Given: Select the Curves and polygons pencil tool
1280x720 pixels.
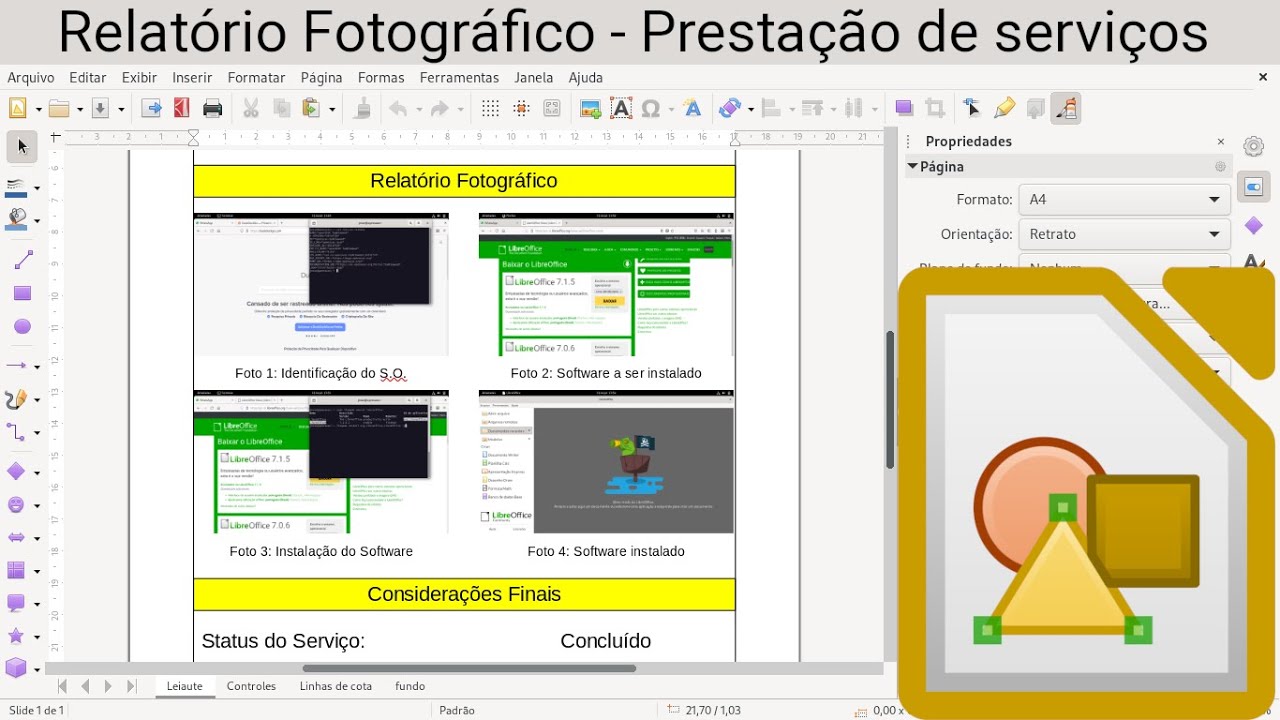Looking at the screenshot, I should pos(17,399).
